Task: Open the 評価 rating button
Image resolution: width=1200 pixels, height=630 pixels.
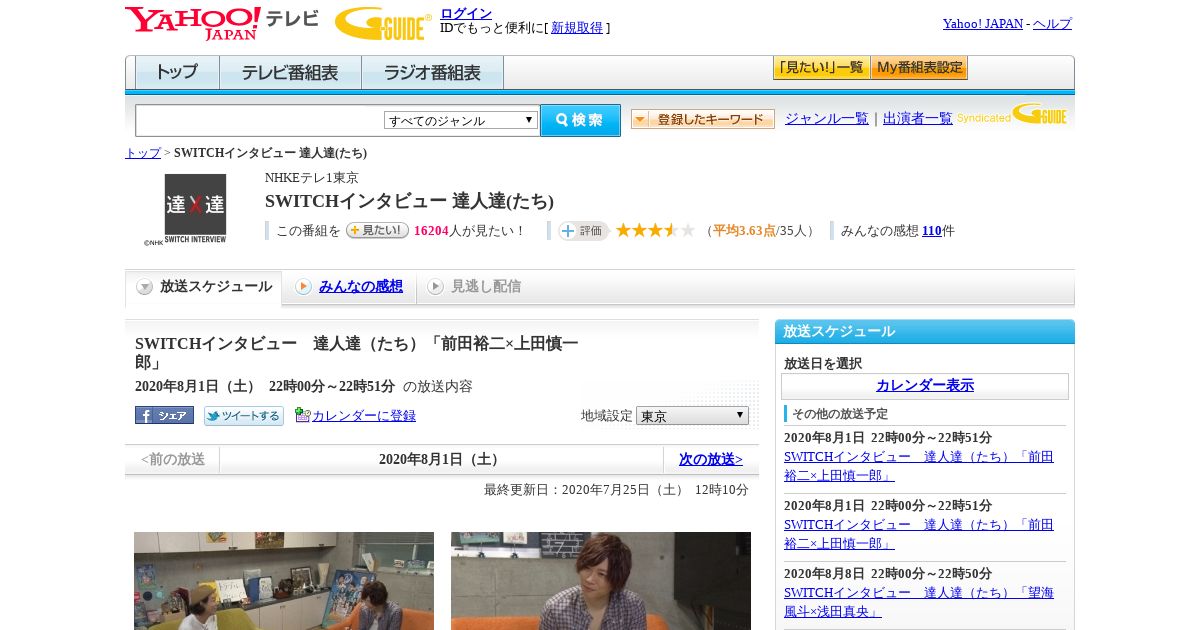Action: pyautogui.click(x=583, y=231)
